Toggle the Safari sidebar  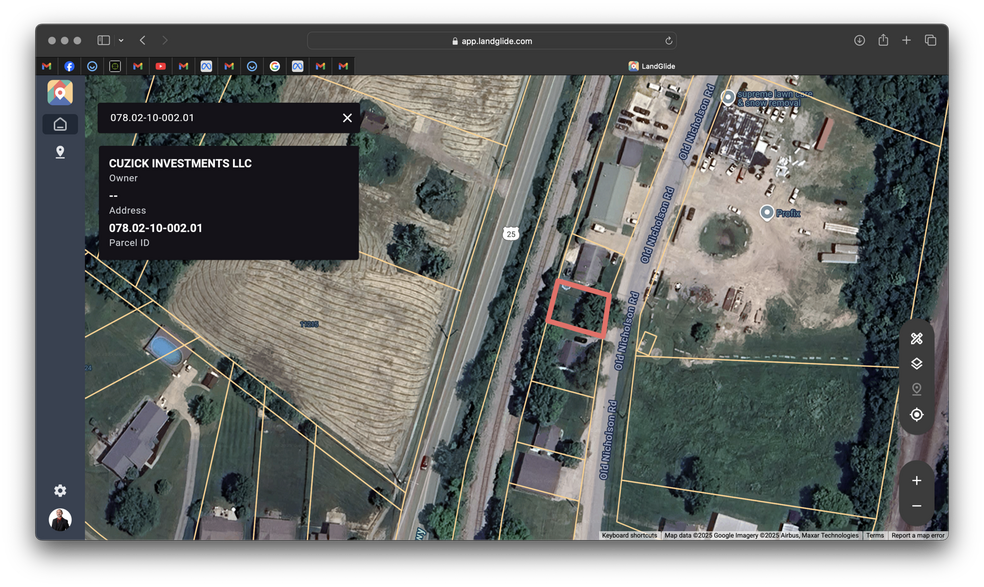(x=103, y=40)
